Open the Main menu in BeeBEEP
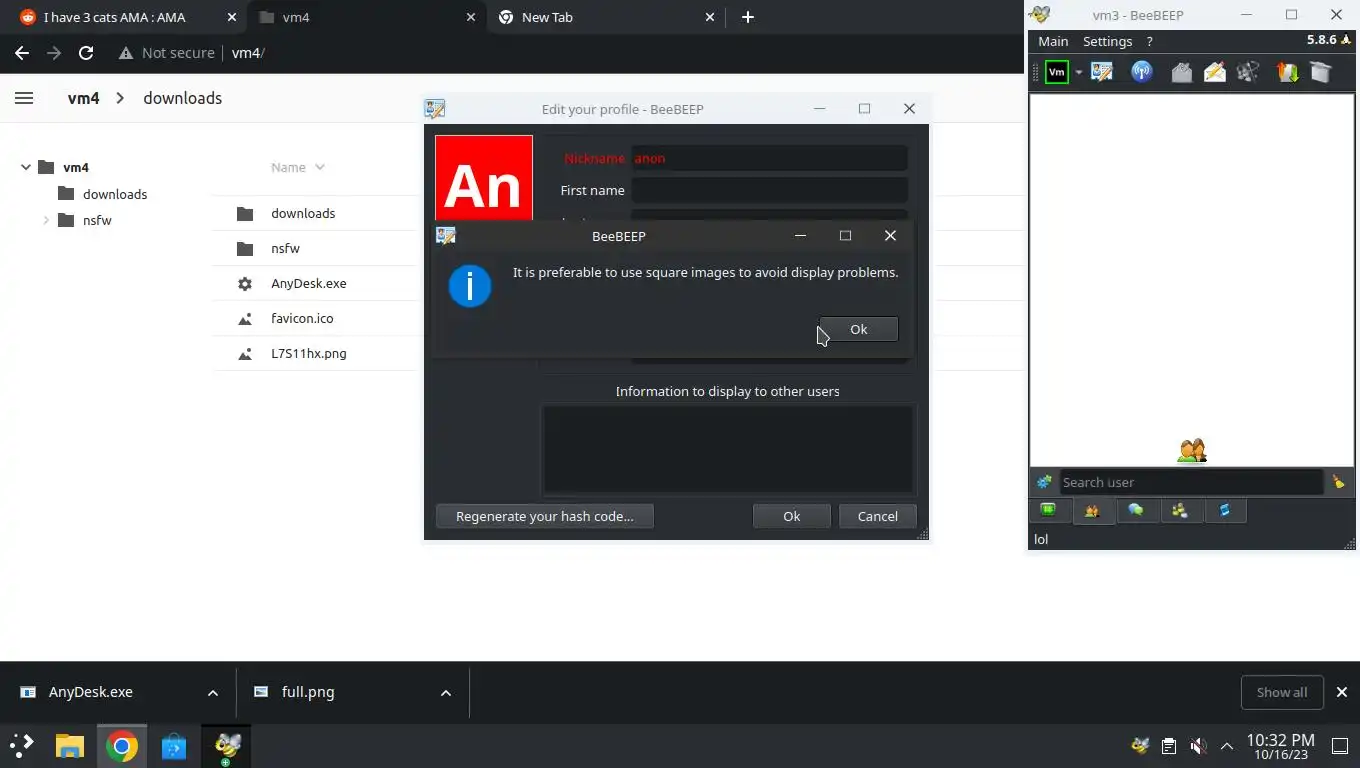Viewport: 1360px width, 768px height. click(1053, 41)
